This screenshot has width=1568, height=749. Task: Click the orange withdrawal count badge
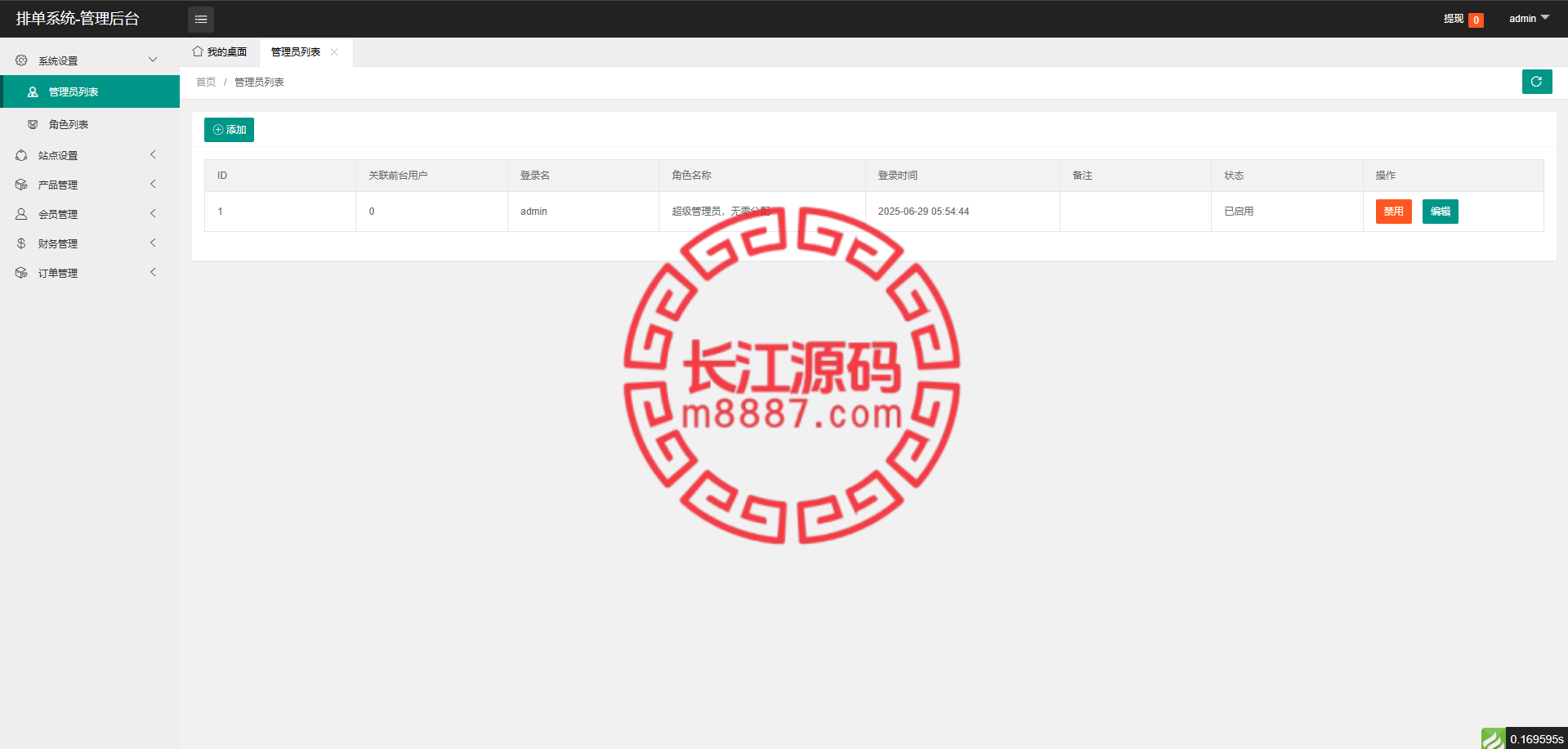(x=1476, y=20)
